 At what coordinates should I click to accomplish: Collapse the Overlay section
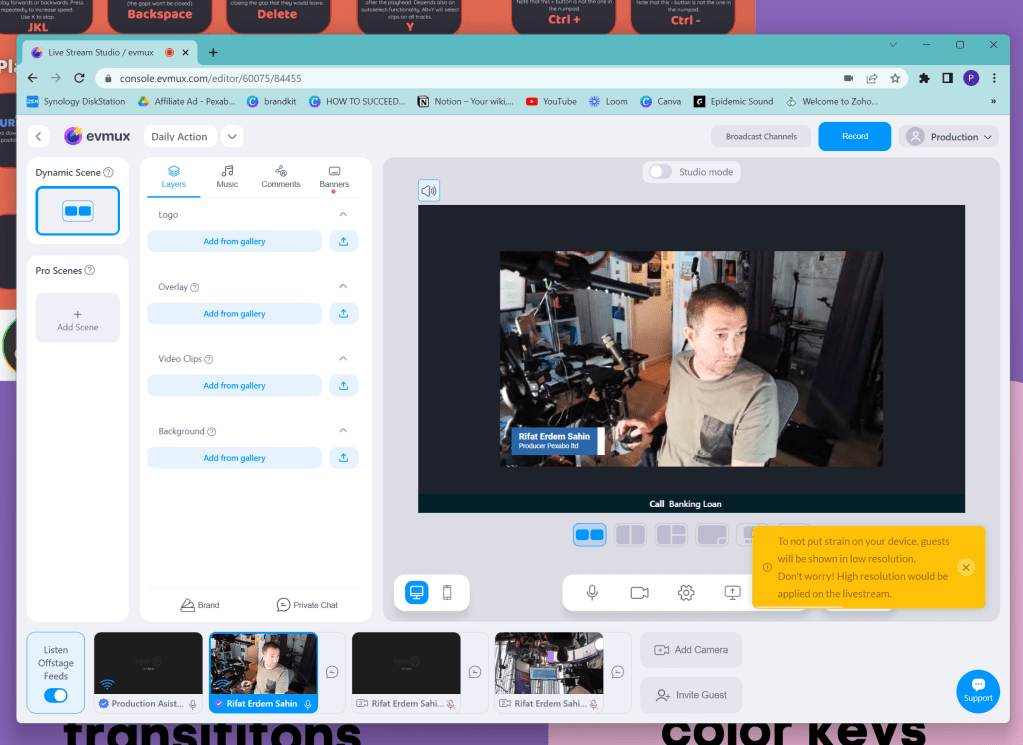point(343,286)
